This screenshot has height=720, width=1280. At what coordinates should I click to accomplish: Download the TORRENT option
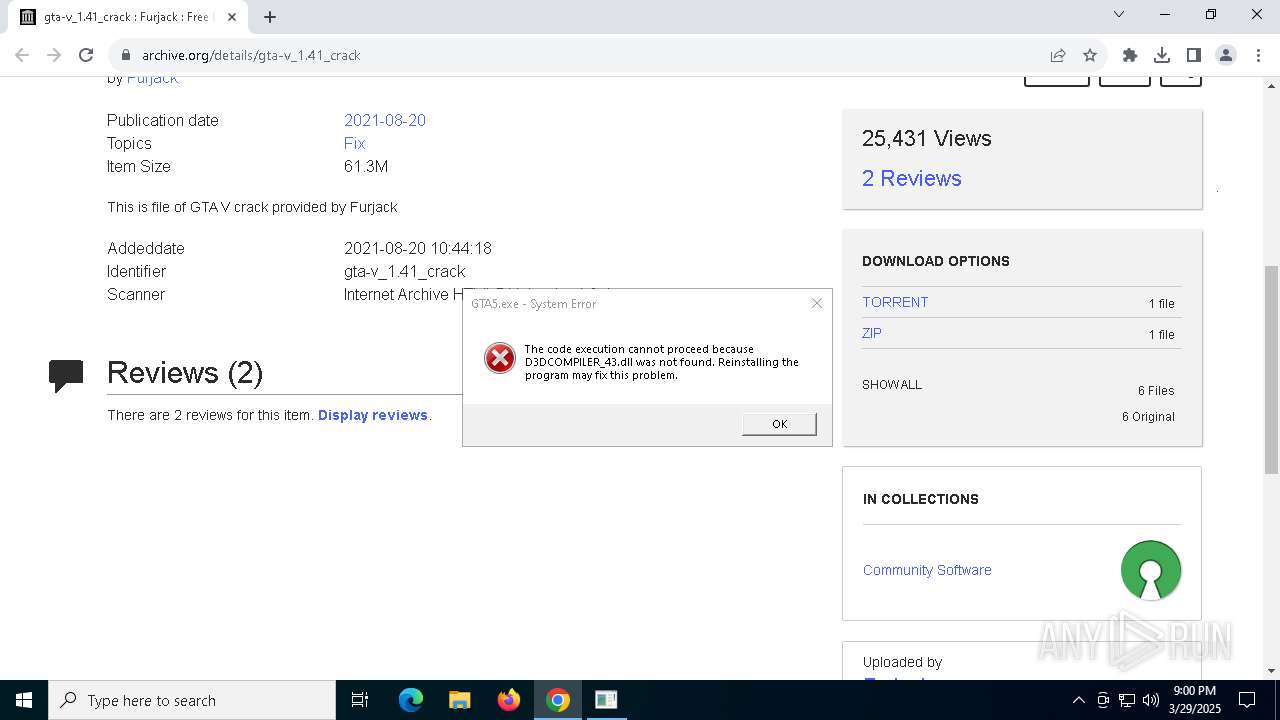pos(895,302)
